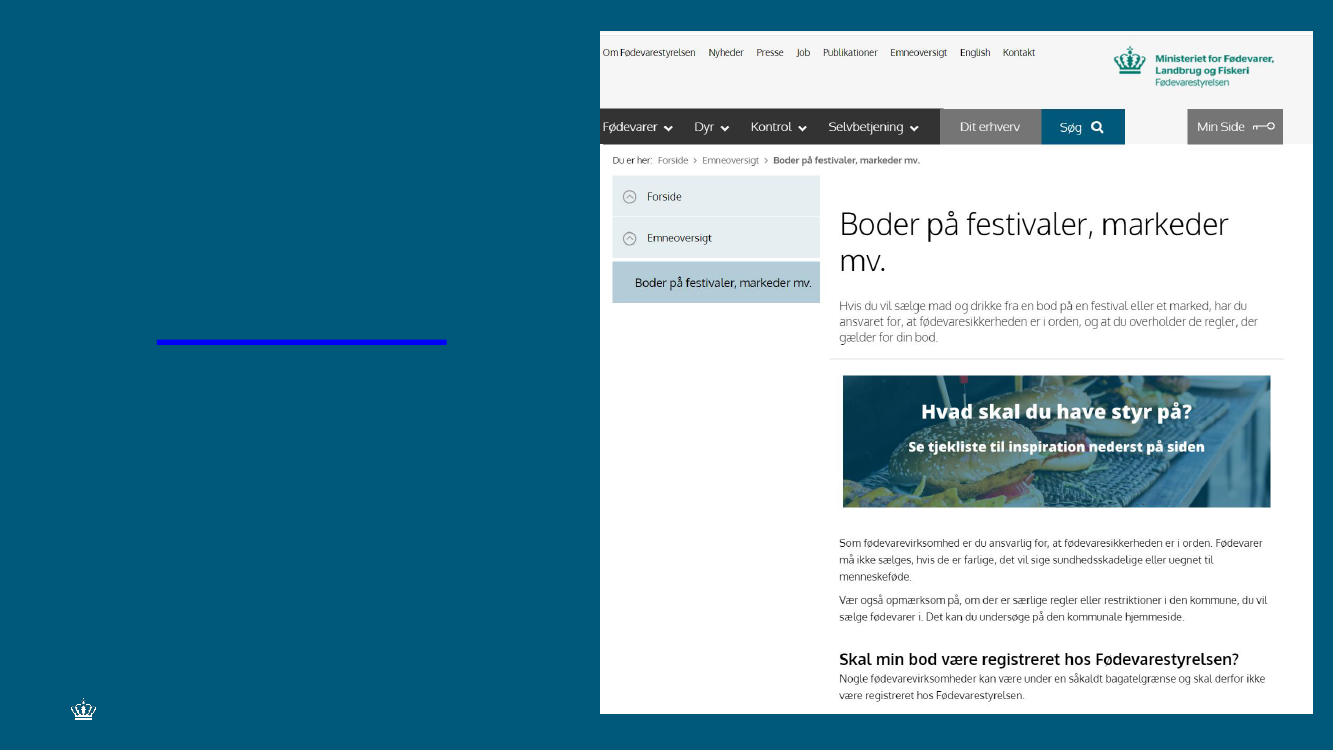1333x750 pixels.
Task: Click the ministry crown logo in website header
Action: pos(1130,62)
